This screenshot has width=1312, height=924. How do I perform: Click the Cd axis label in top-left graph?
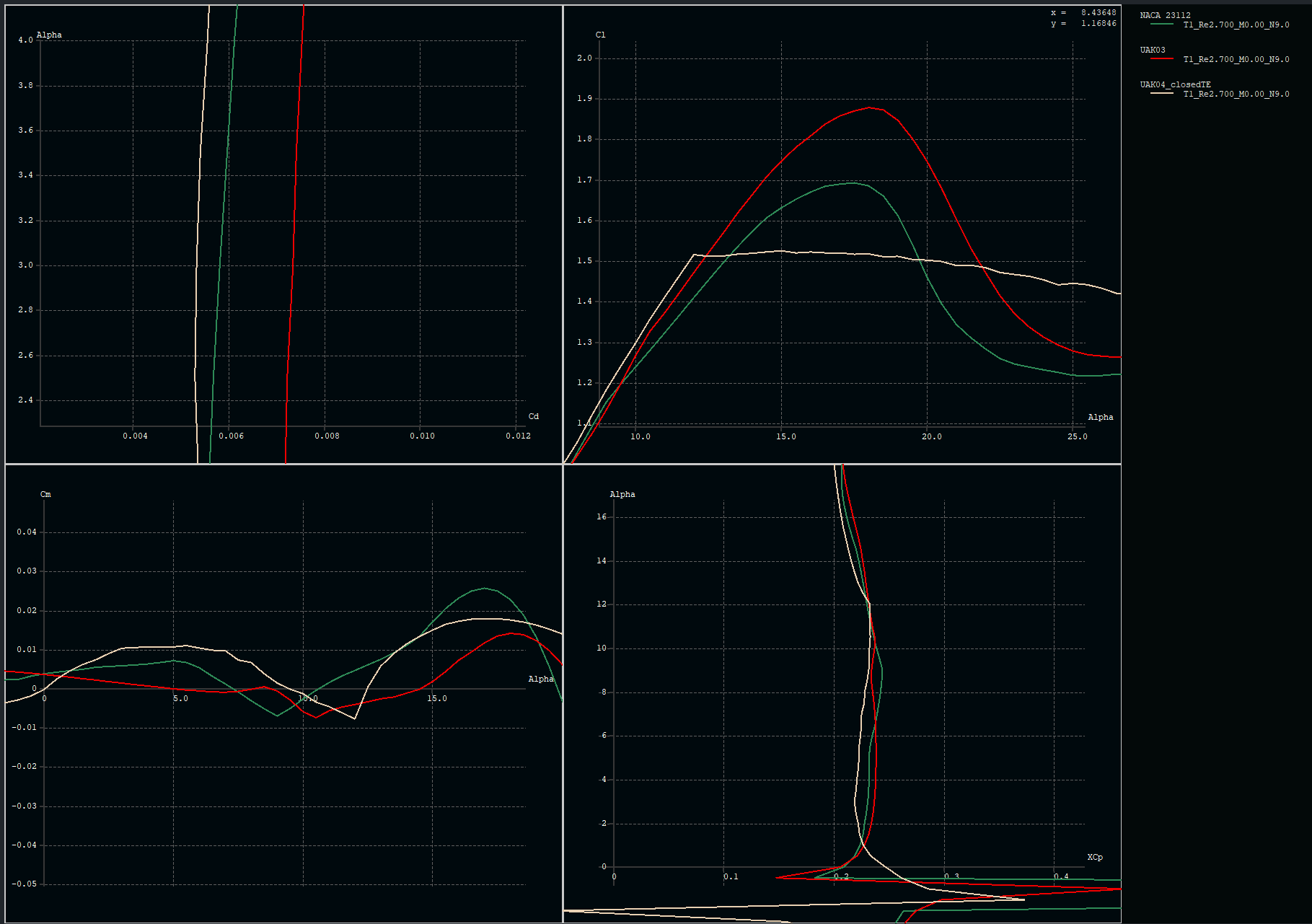(x=533, y=416)
